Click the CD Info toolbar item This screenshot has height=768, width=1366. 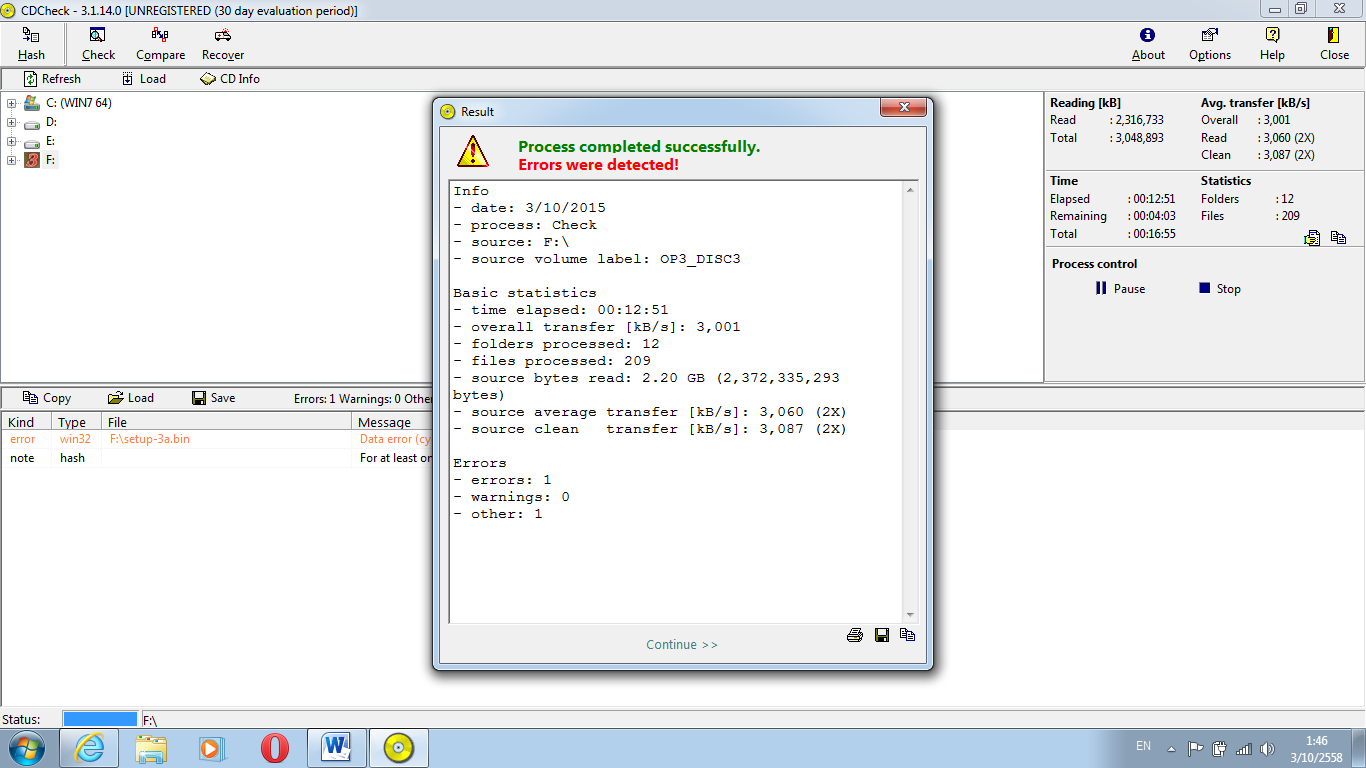(x=230, y=79)
